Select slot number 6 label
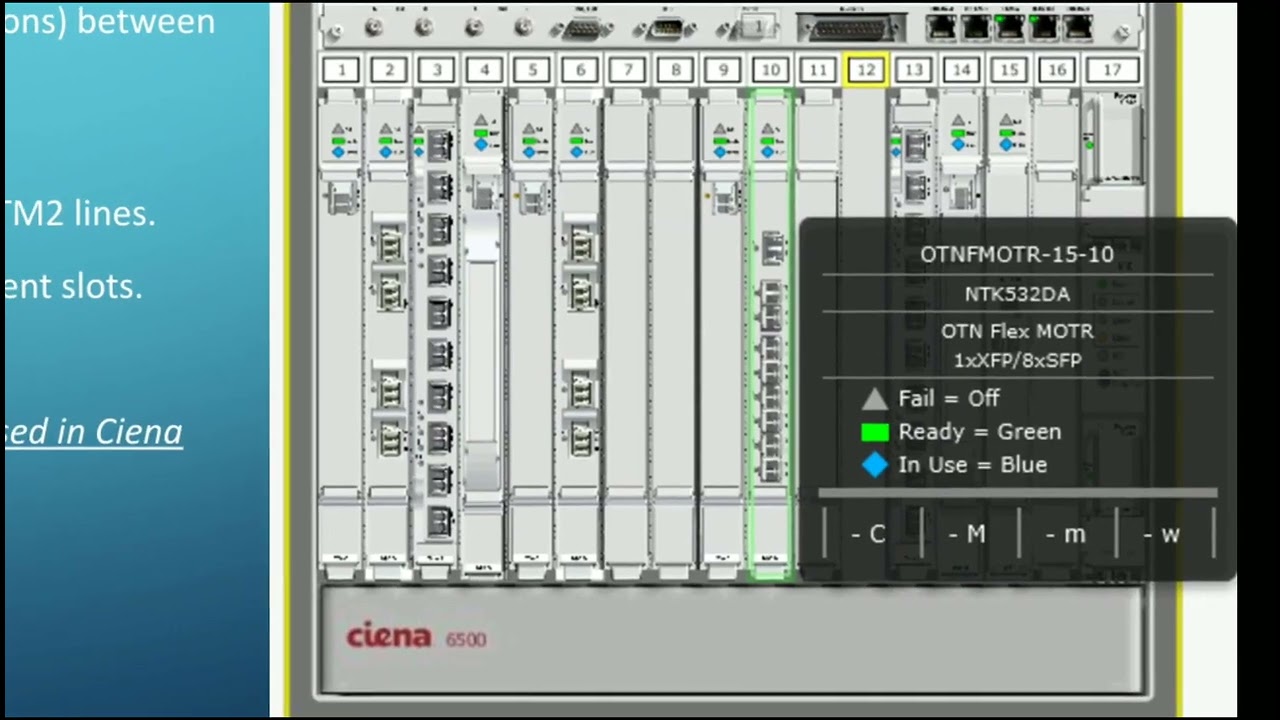The image size is (1280, 720). (580, 70)
